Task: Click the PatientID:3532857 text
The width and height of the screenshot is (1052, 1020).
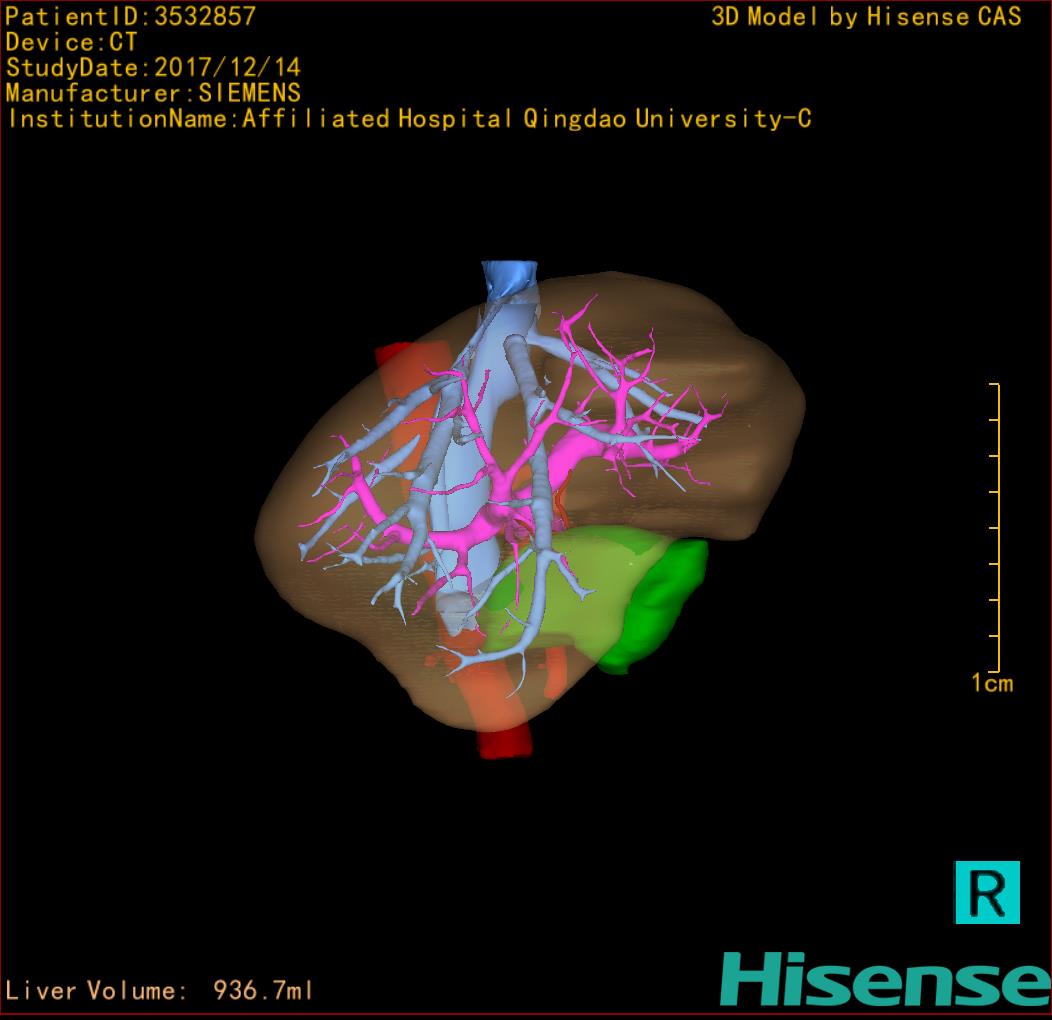Action: pyautogui.click(x=131, y=17)
